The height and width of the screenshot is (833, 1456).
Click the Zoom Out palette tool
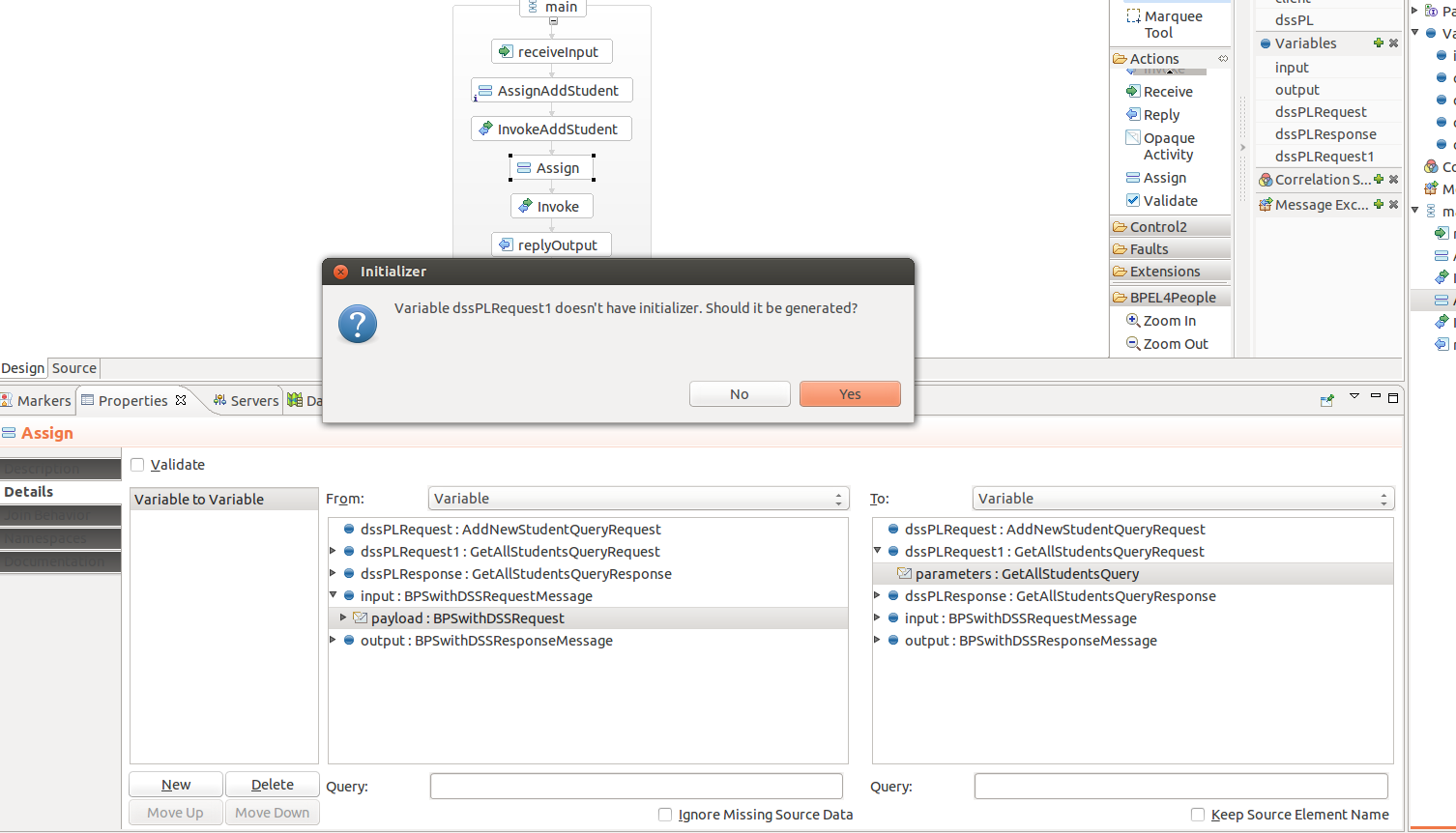pos(1167,344)
